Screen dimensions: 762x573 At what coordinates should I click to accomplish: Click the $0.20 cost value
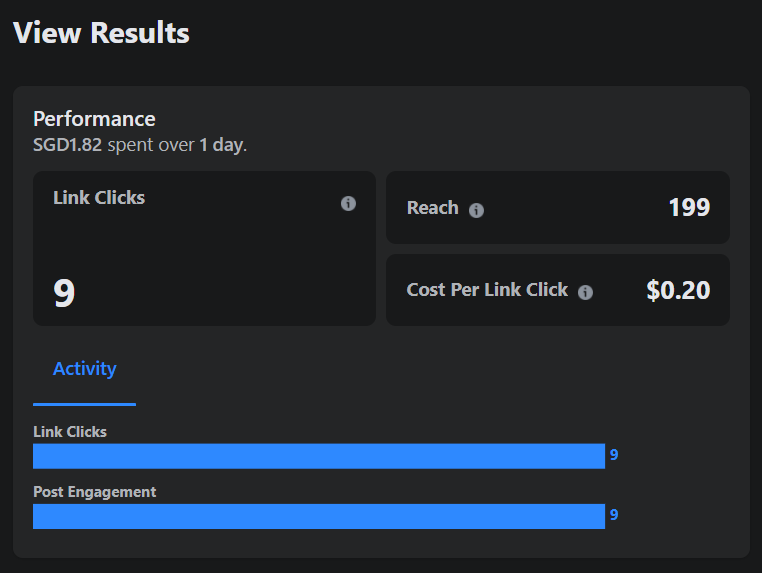[x=678, y=291]
